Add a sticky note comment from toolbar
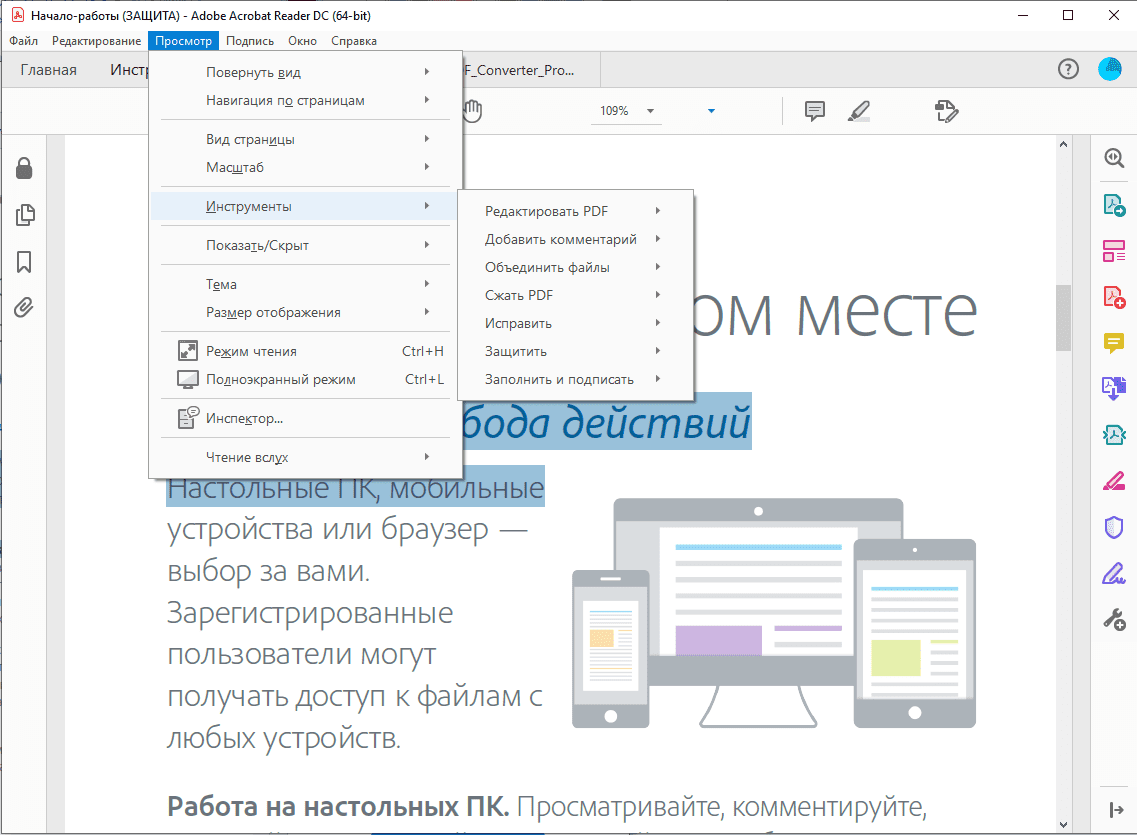Viewport: 1137px width, 835px height. (815, 111)
